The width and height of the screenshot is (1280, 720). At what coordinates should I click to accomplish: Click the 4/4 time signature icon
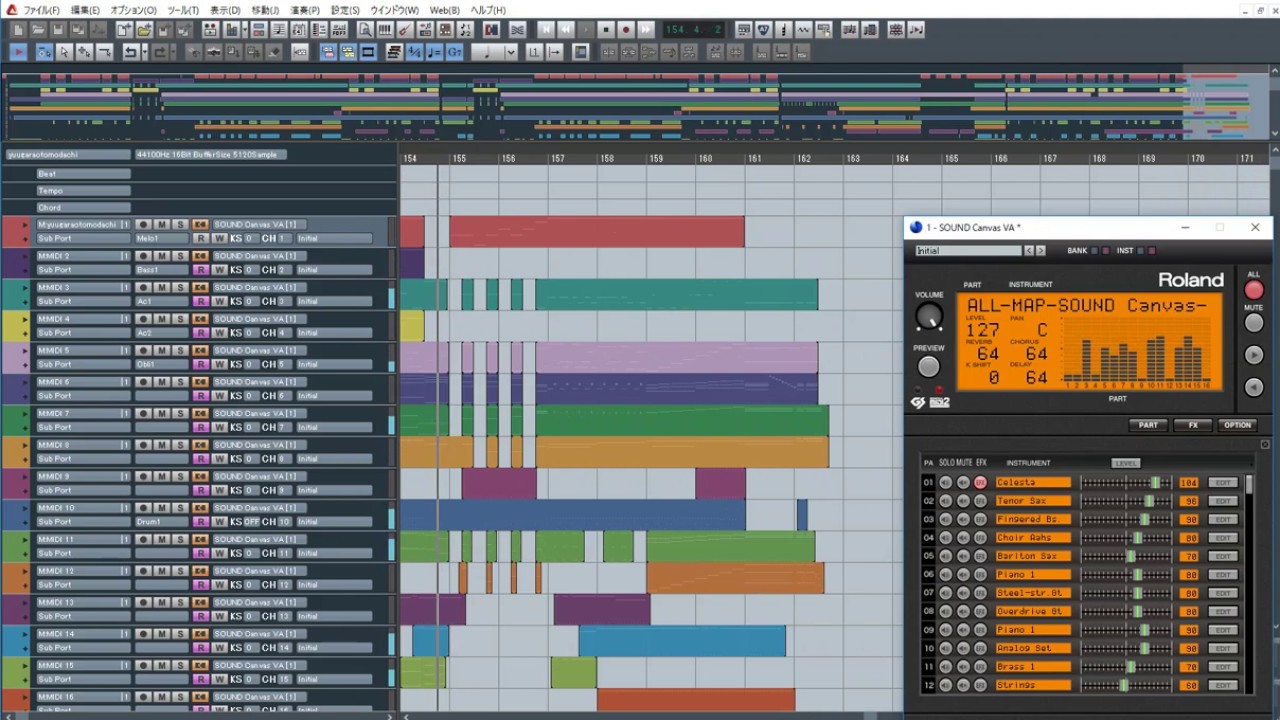(x=414, y=52)
